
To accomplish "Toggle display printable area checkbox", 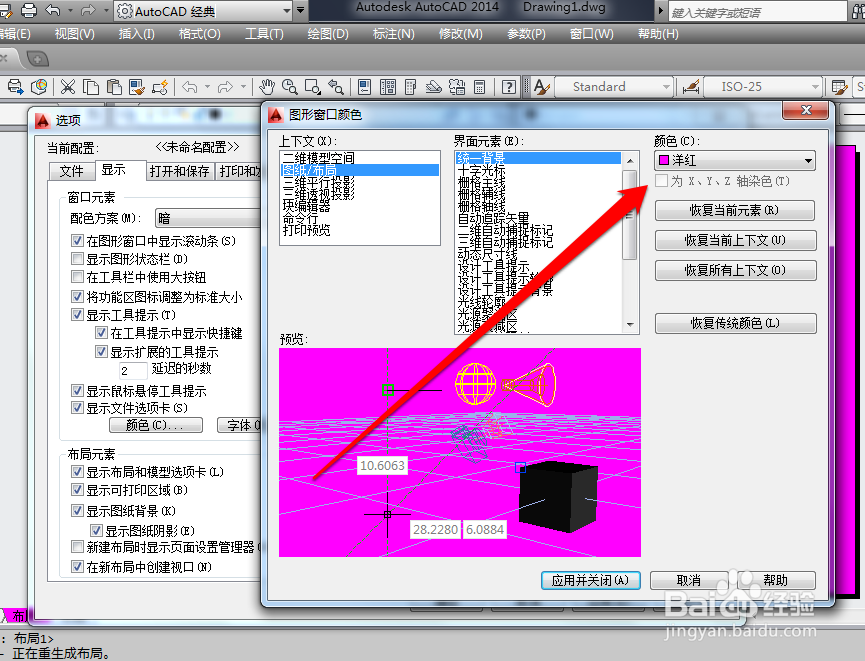I will (78, 490).
